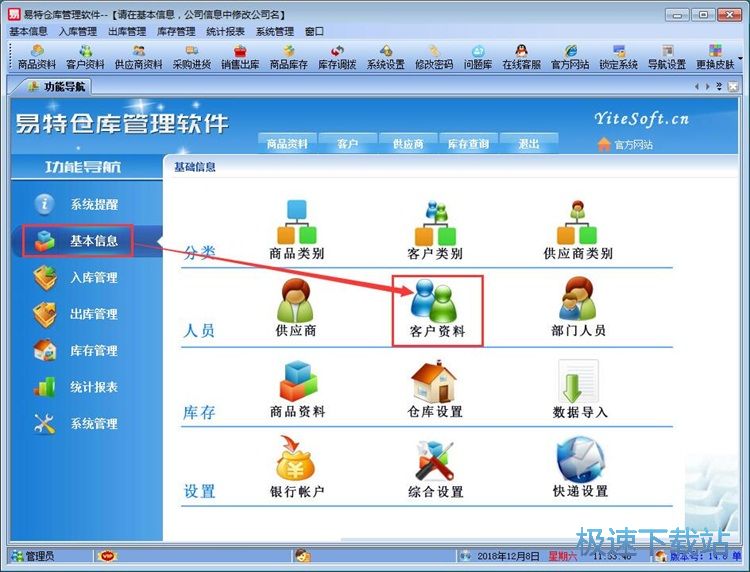Screen dimensions: 750x572
Task: Open 采购进货 toolbar icon
Action: pos(192,56)
